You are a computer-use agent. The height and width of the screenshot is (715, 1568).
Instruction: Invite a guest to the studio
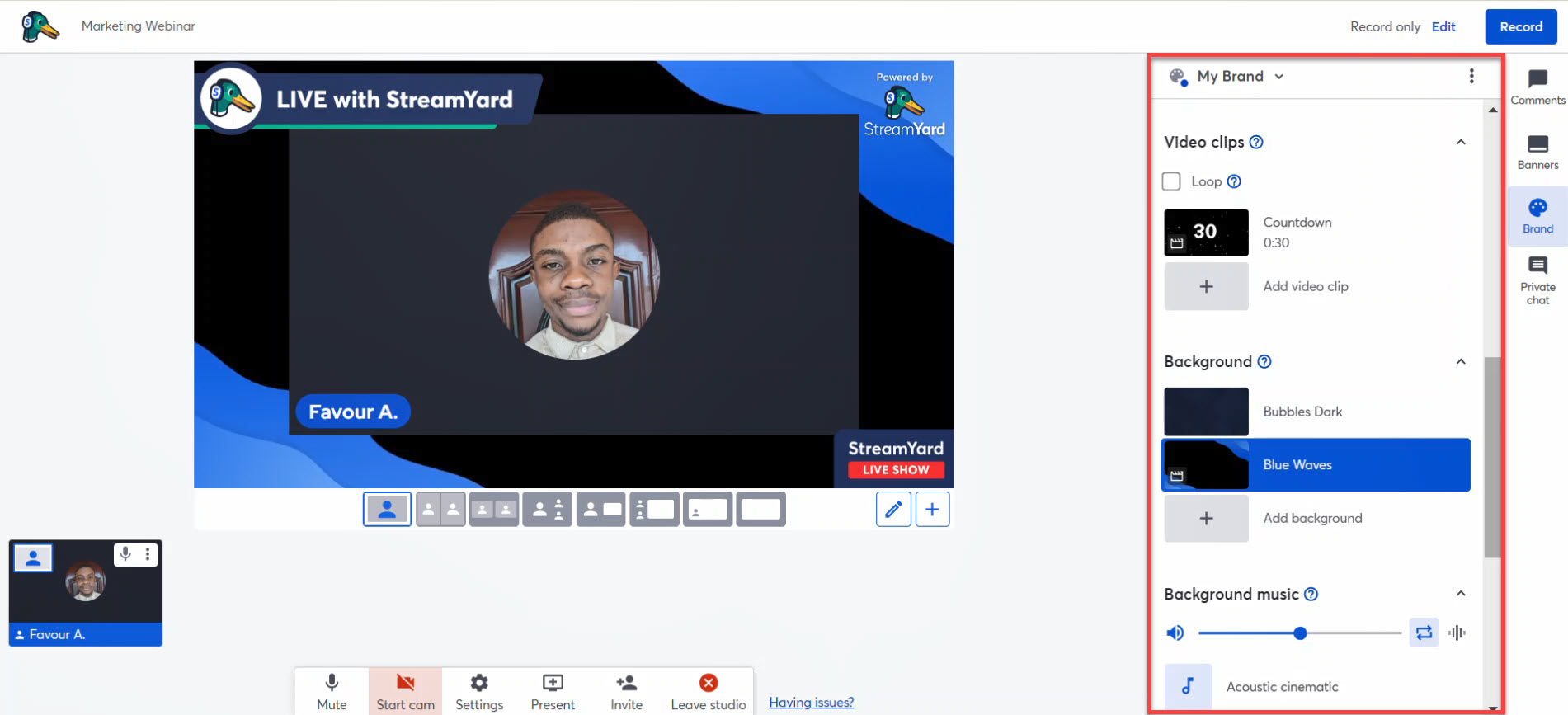coord(626,691)
